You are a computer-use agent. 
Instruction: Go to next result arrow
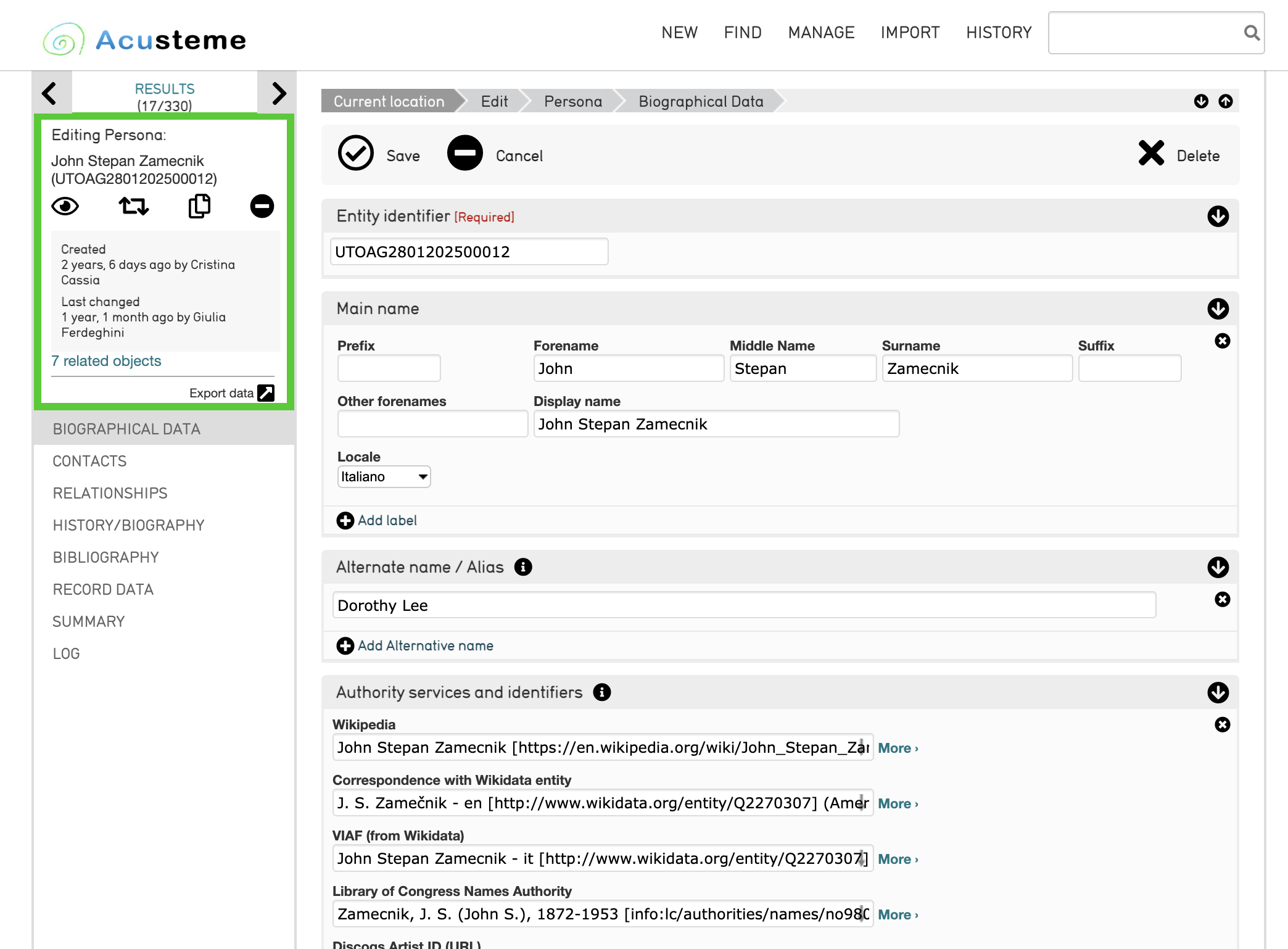[x=279, y=93]
